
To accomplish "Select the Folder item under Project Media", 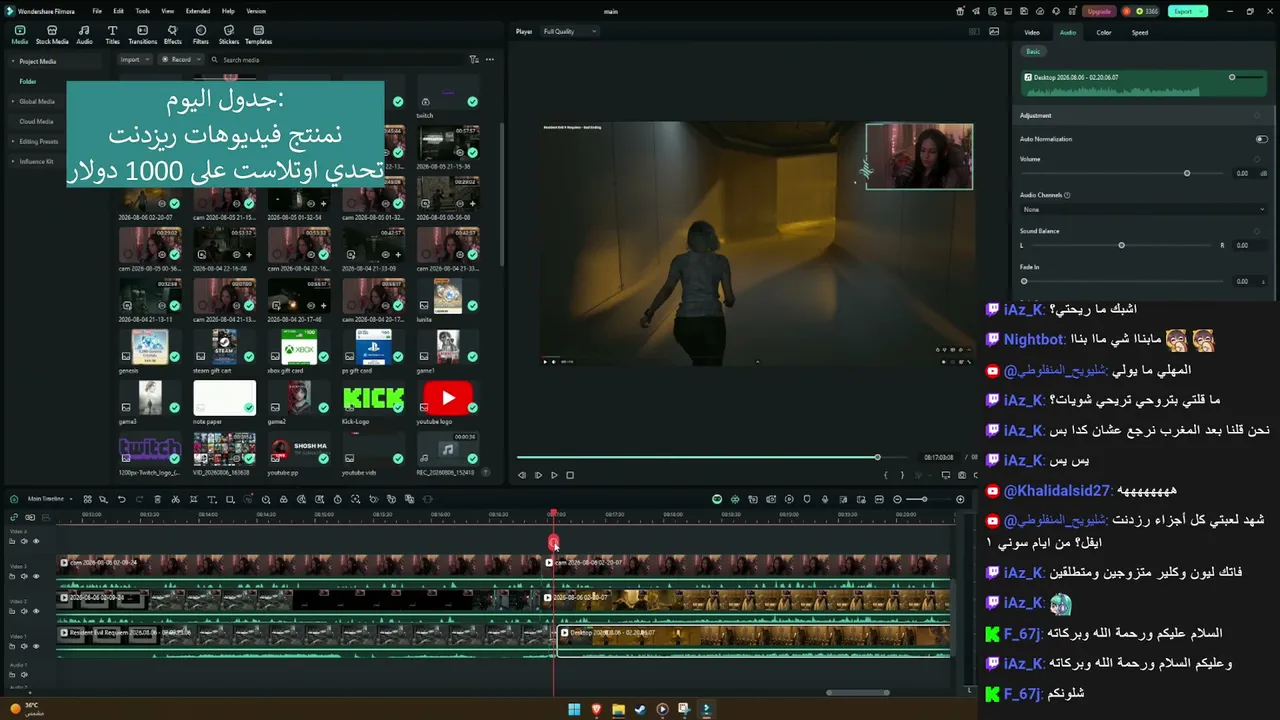I will pos(28,81).
